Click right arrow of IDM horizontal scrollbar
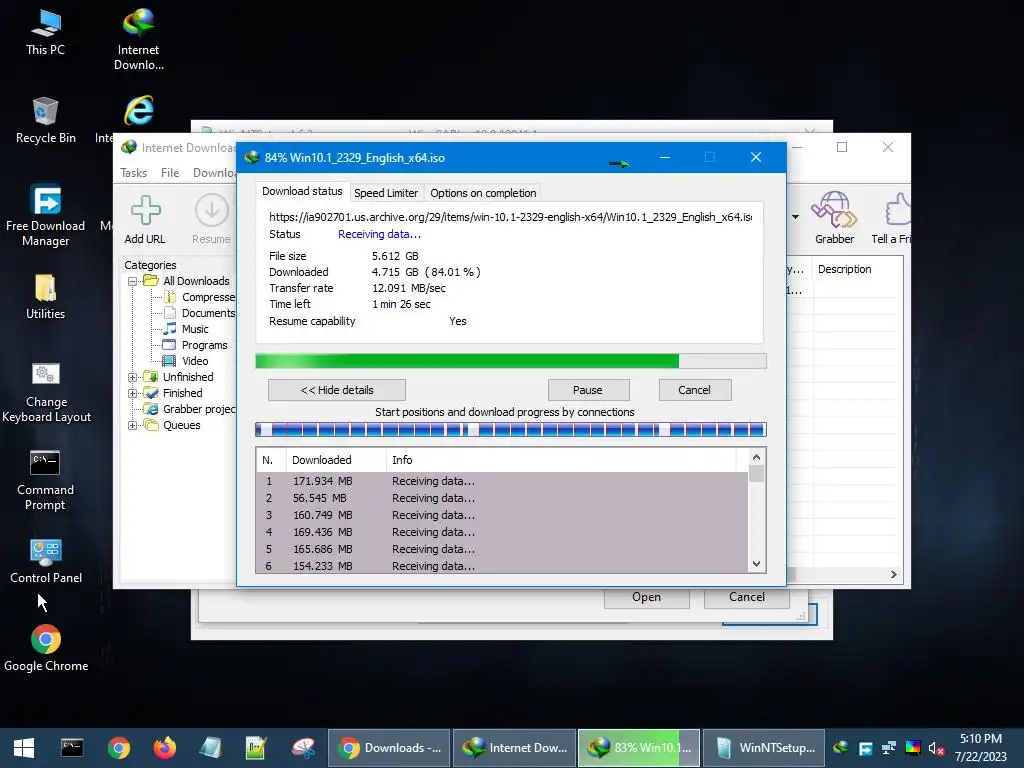Screen dimensions: 1024x768 pos(893,575)
